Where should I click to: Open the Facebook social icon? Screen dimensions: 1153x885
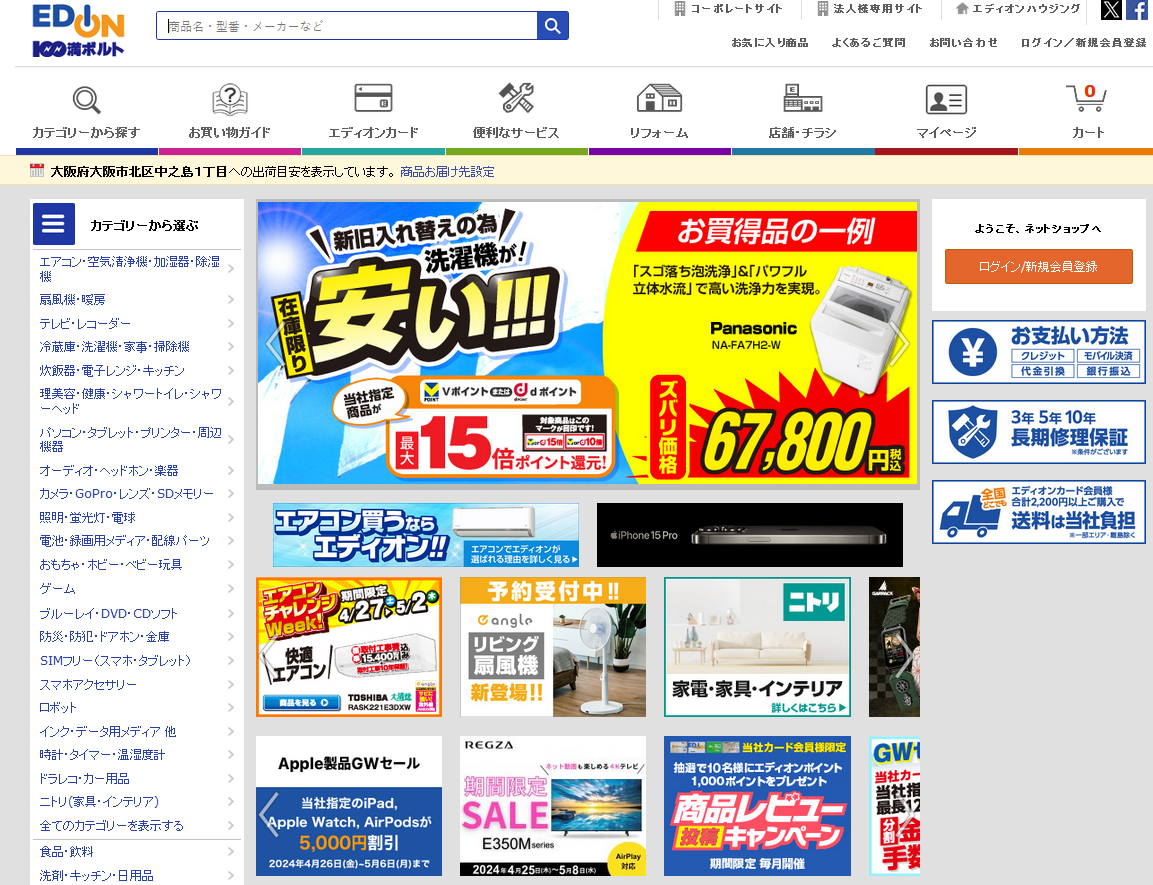[1138, 10]
